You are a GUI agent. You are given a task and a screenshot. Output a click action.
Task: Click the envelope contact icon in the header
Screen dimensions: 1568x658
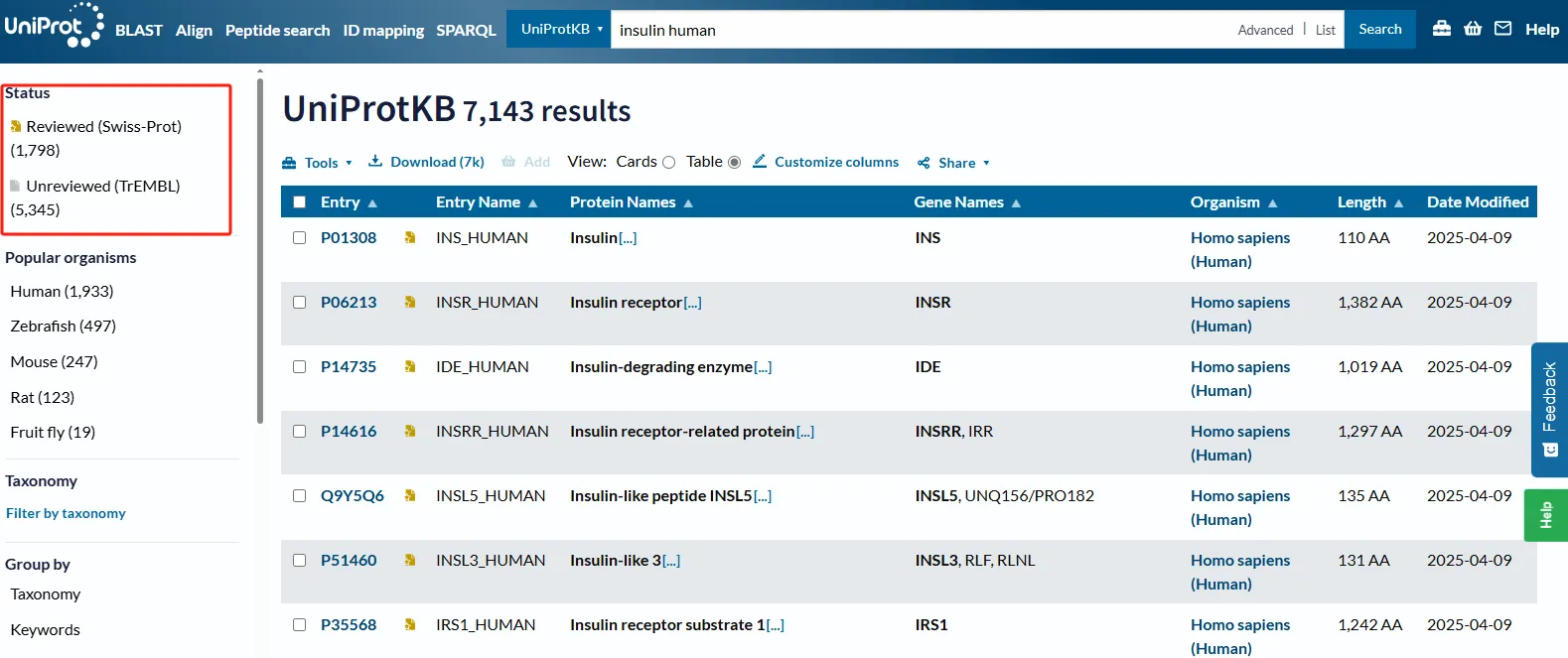[1503, 29]
